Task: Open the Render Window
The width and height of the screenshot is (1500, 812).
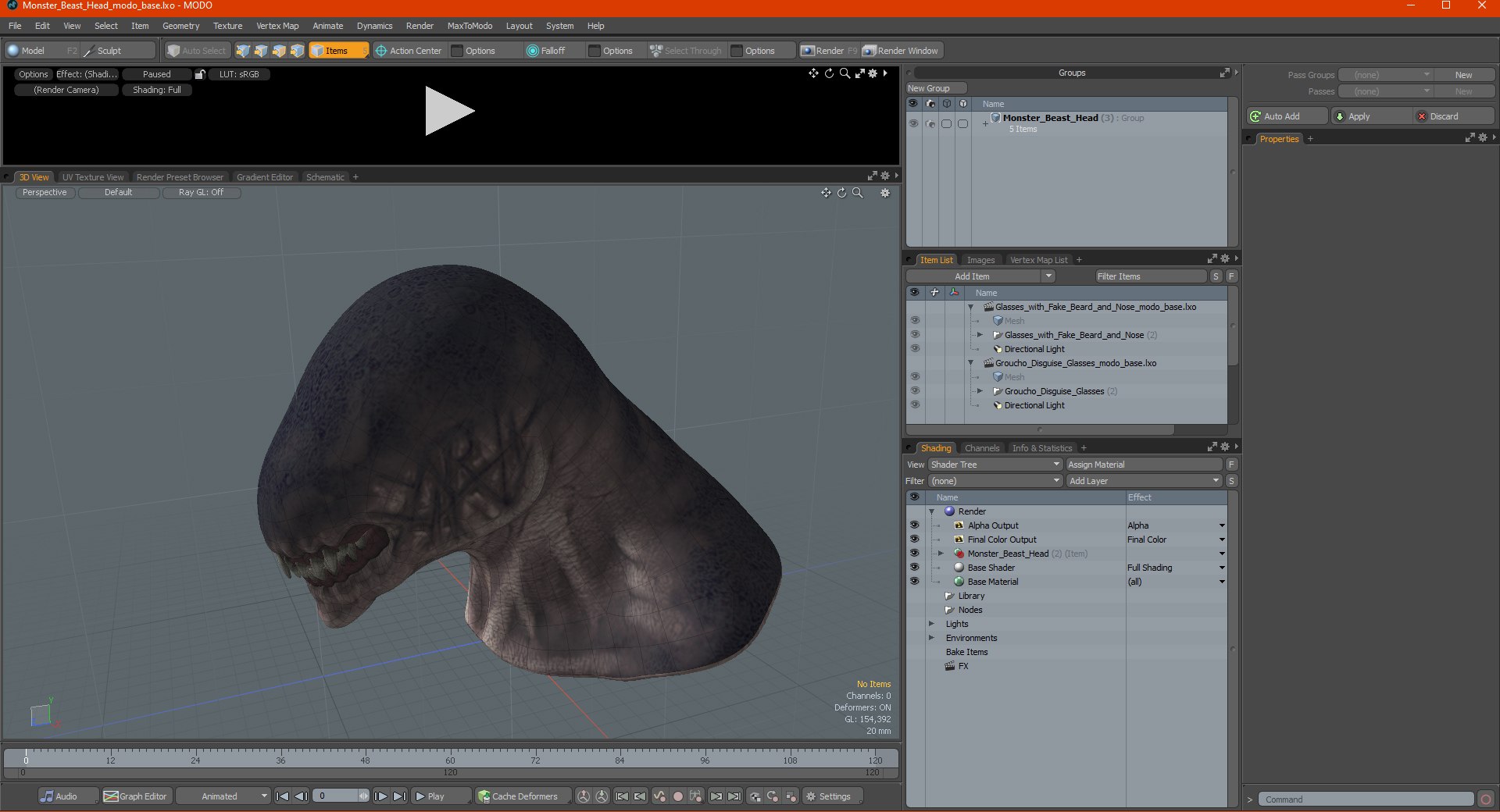Action: point(901,51)
